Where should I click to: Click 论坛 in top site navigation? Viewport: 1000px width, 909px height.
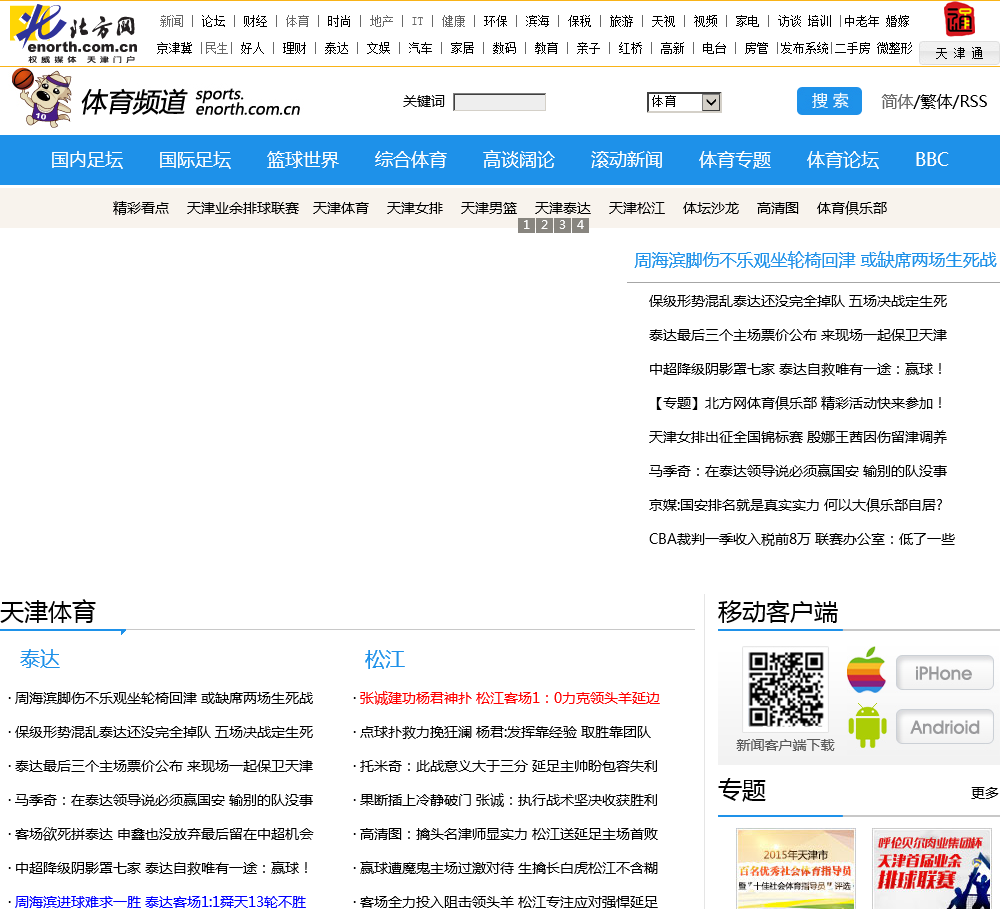[213, 22]
